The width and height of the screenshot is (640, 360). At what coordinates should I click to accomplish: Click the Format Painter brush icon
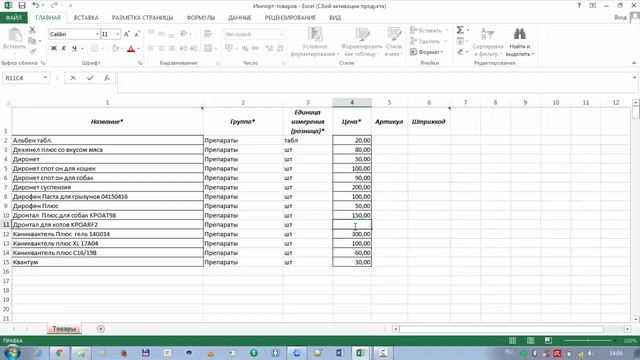click(x=32, y=51)
